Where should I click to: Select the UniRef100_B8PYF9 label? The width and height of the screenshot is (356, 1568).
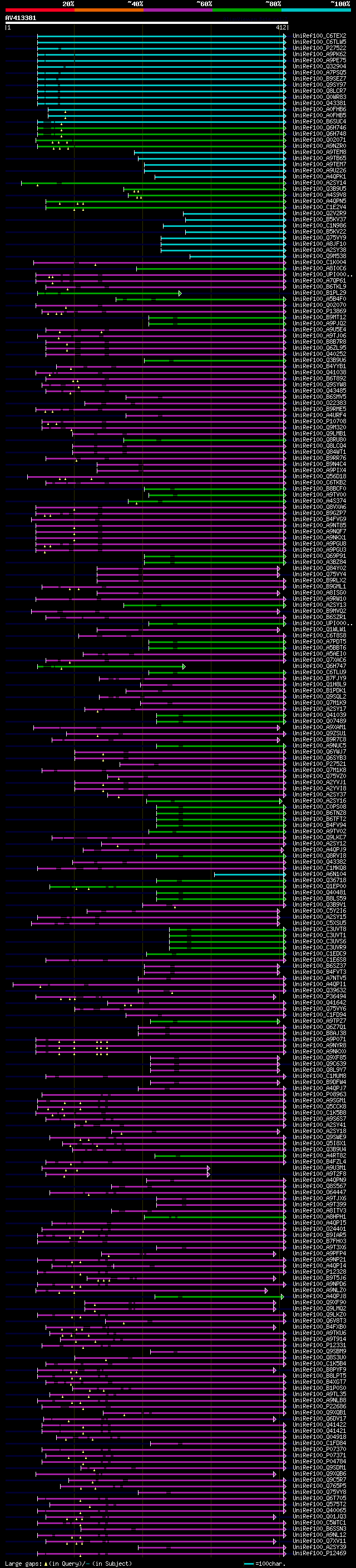[319, 1369]
